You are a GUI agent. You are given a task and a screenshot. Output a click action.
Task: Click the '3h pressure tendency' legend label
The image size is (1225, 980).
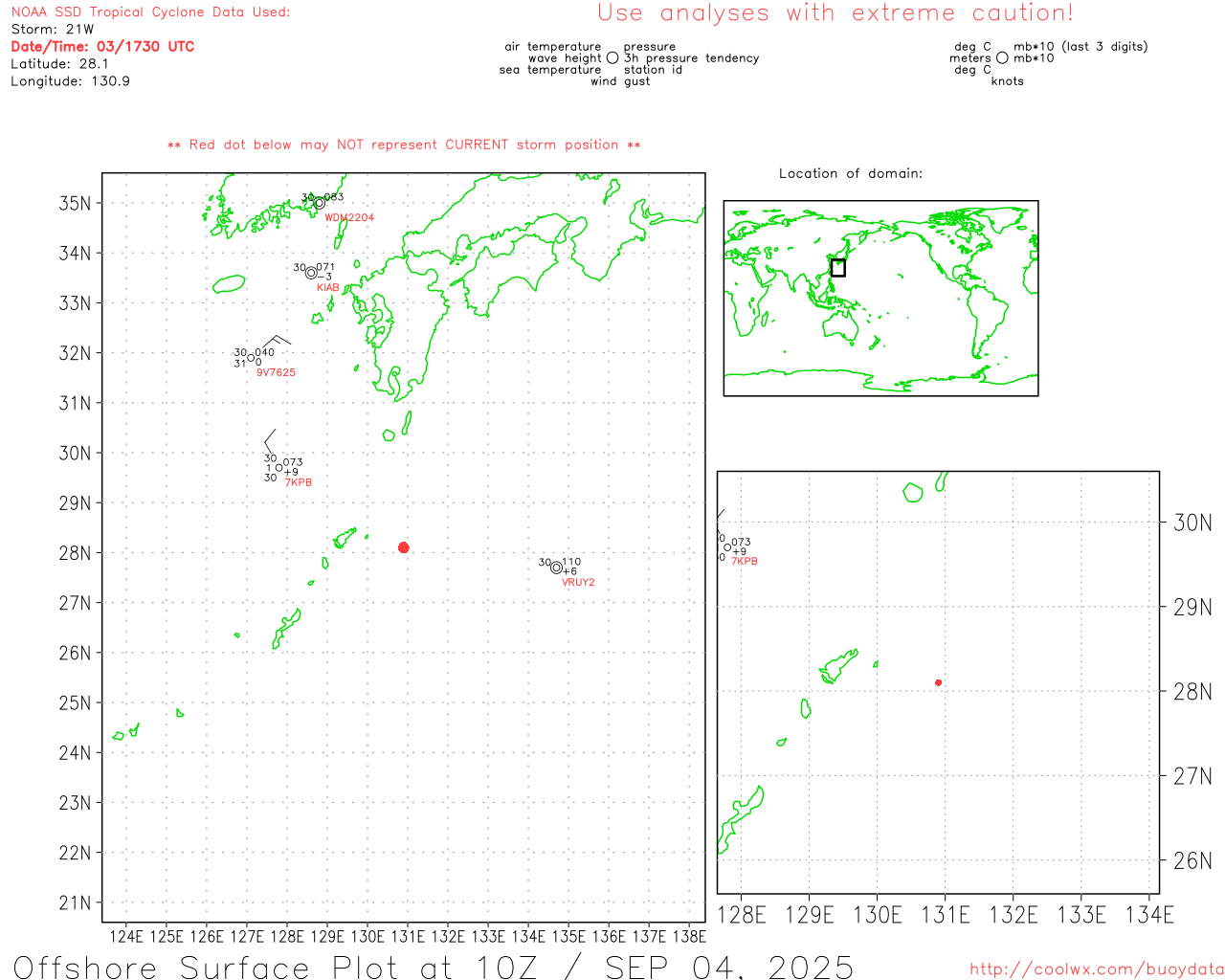(x=691, y=58)
